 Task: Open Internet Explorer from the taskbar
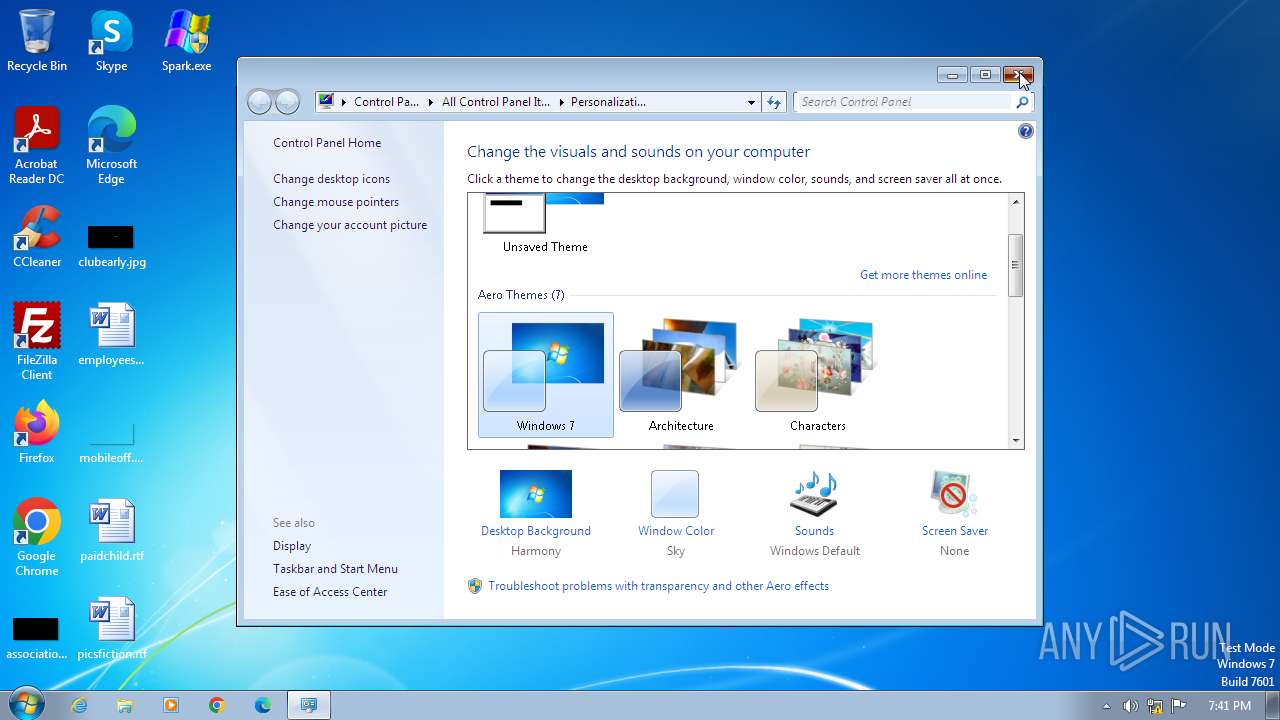click(x=79, y=705)
